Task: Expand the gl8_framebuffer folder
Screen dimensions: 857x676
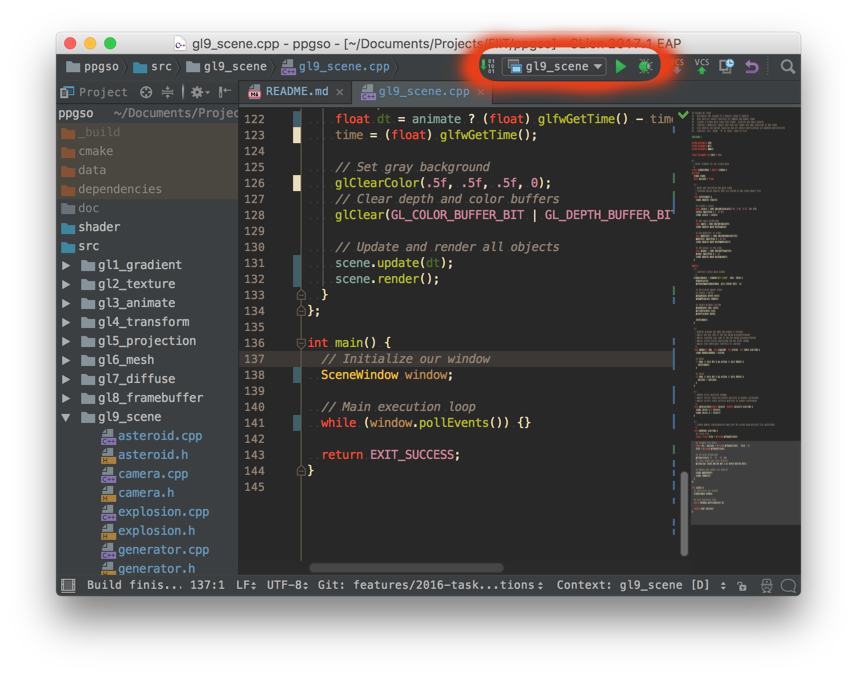Action: click(66, 398)
